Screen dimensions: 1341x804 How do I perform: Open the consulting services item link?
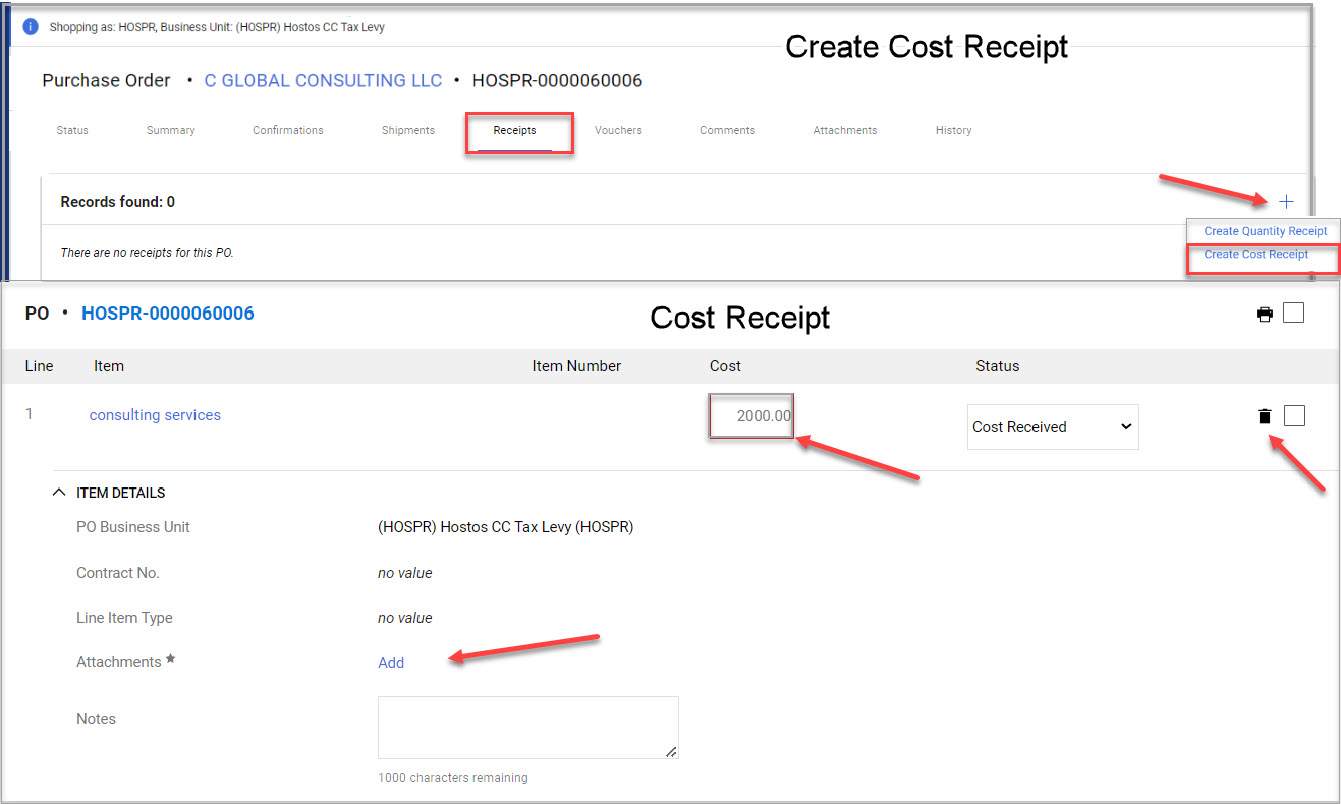pyautogui.click(x=155, y=414)
